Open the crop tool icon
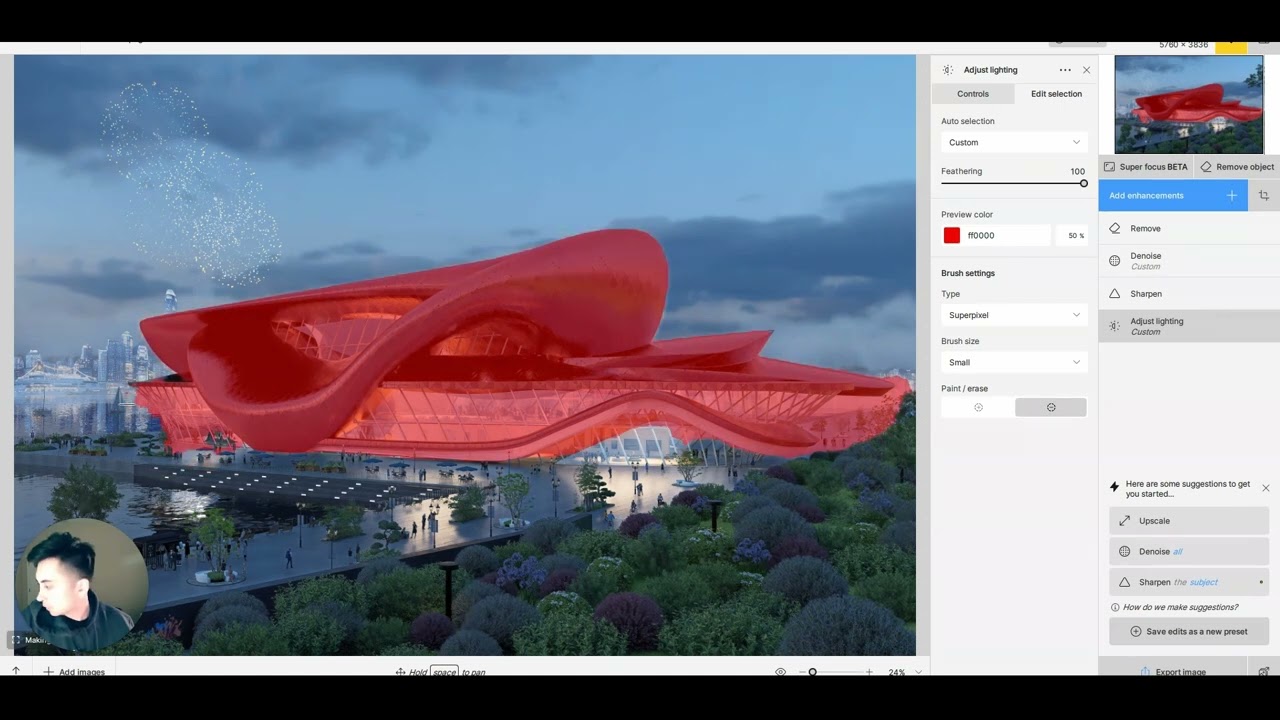The image size is (1280, 720). point(1264,196)
